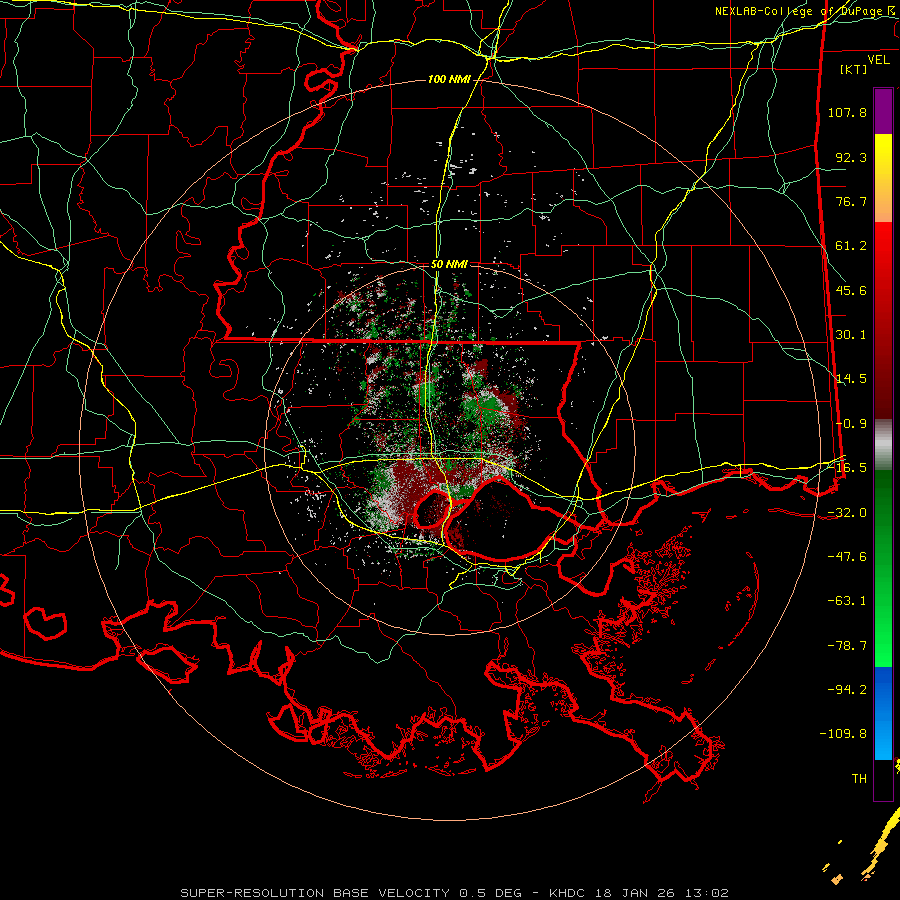Click the -78.7 legend value

[847, 646]
